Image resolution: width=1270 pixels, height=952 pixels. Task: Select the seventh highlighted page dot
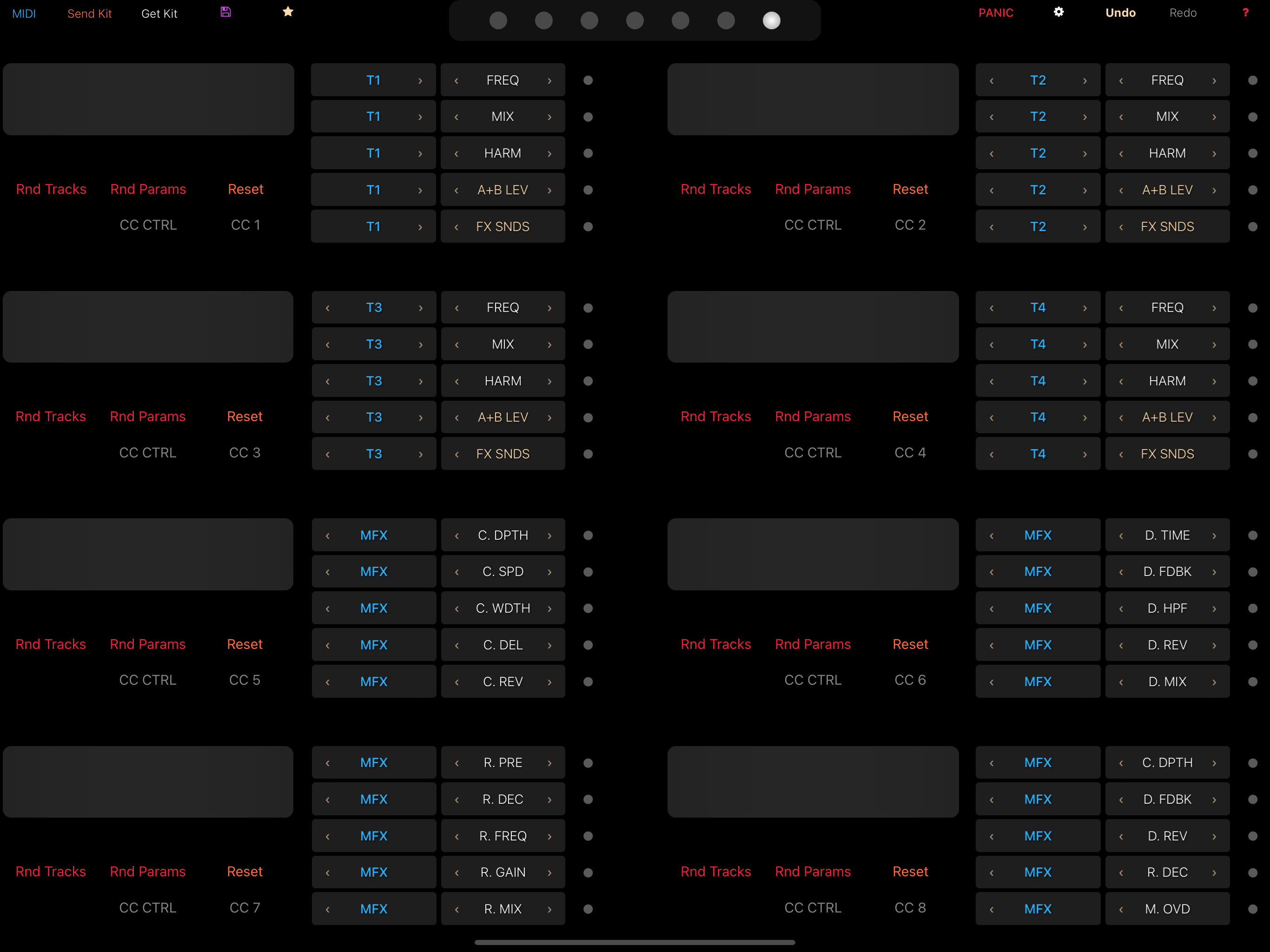click(x=772, y=20)
